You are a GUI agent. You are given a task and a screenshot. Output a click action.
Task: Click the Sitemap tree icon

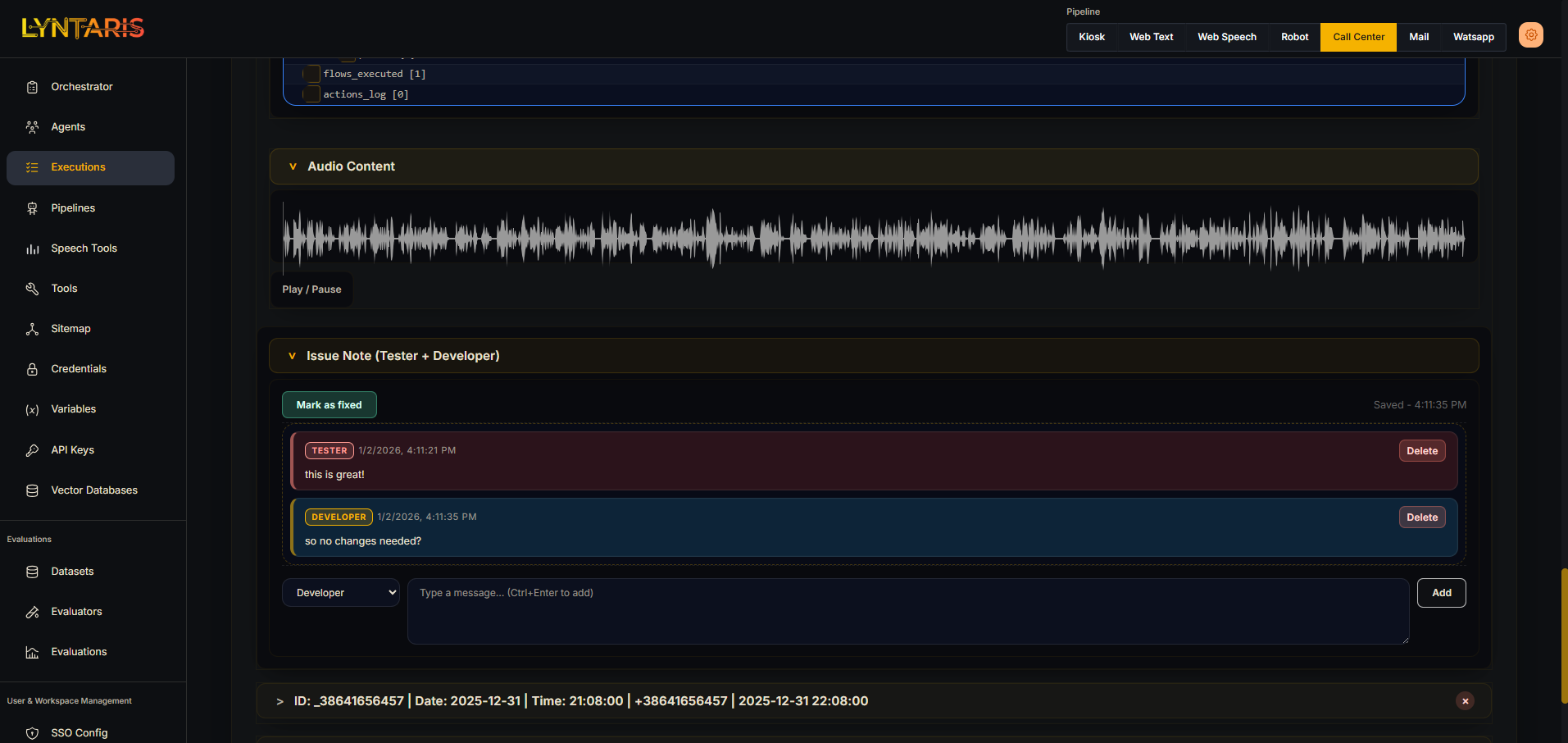pyautogui.click(x=32, y=329)
